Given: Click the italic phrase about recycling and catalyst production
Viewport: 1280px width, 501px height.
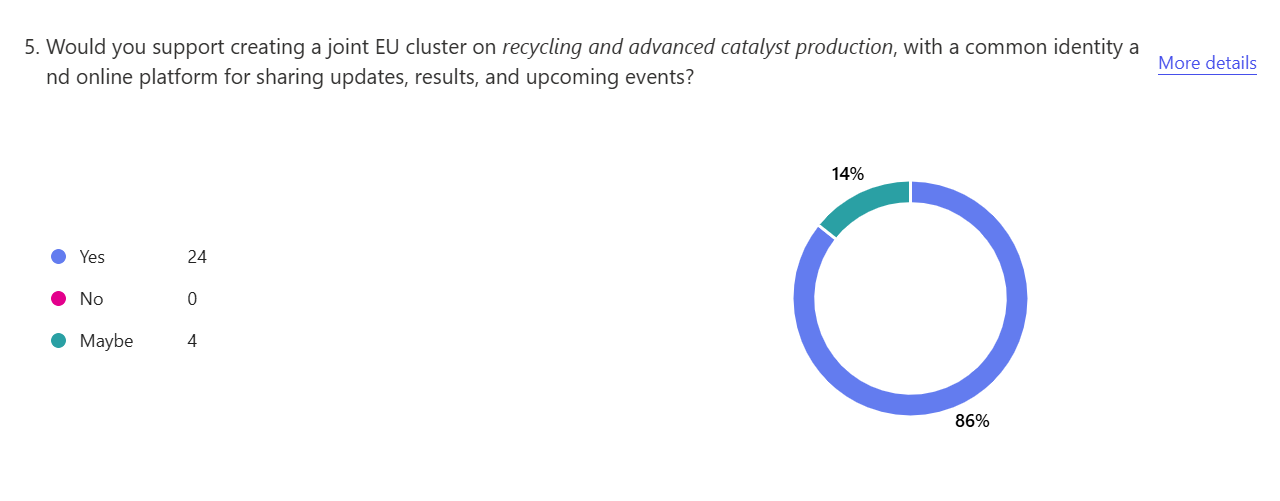Looking at the screenshot, I should [x=697, y=48].
